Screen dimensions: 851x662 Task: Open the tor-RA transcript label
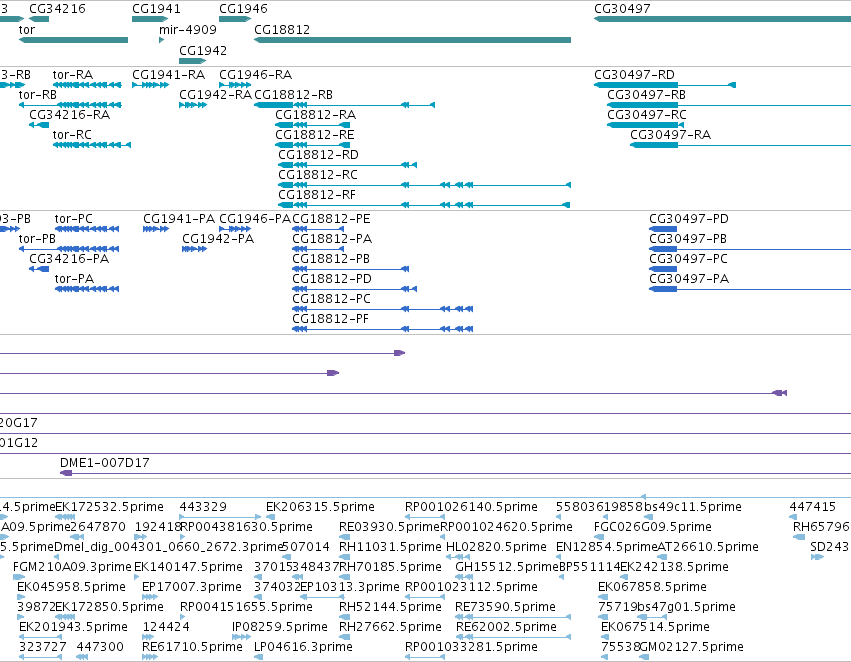pos(73,75)
